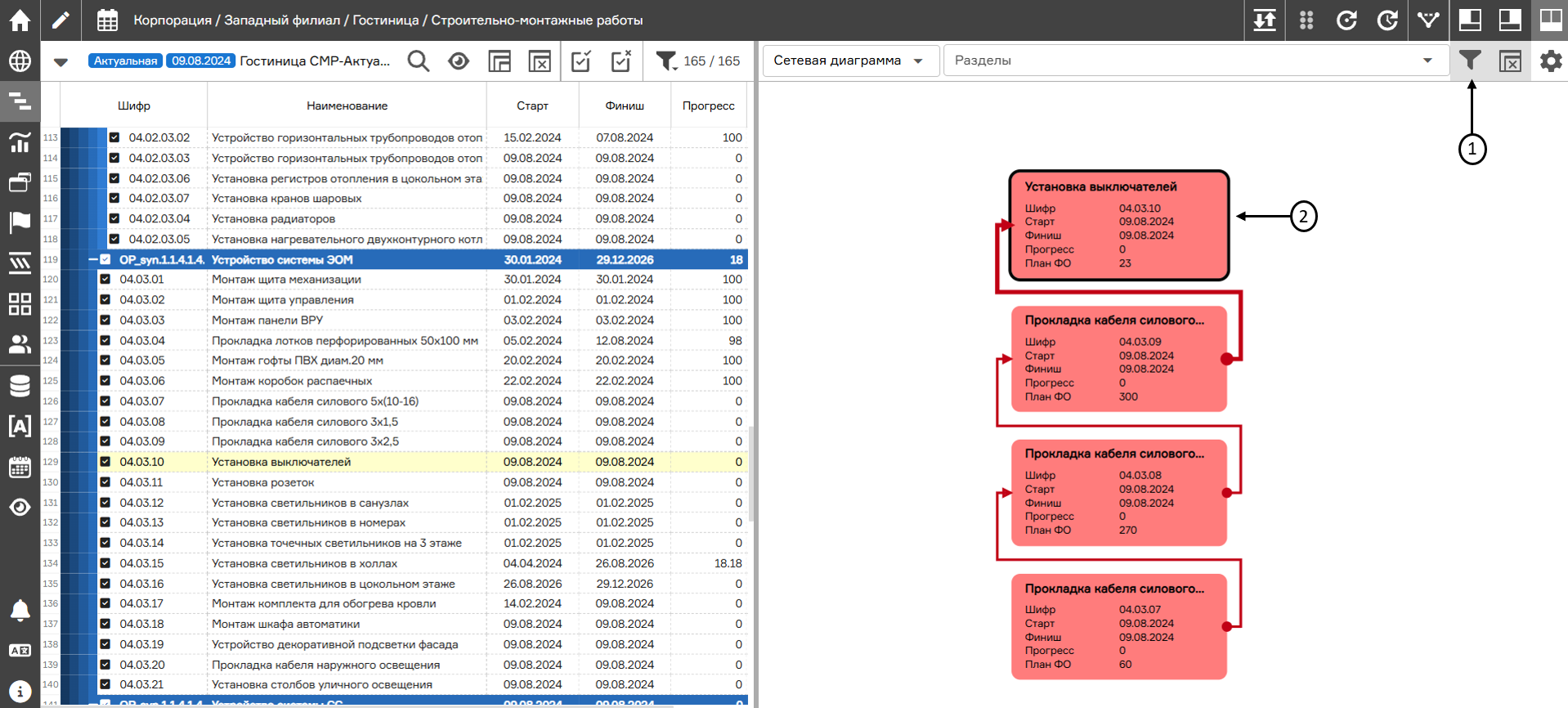Click the pencil edit icon
This screenshot has width=1568, height=708.
60,20
